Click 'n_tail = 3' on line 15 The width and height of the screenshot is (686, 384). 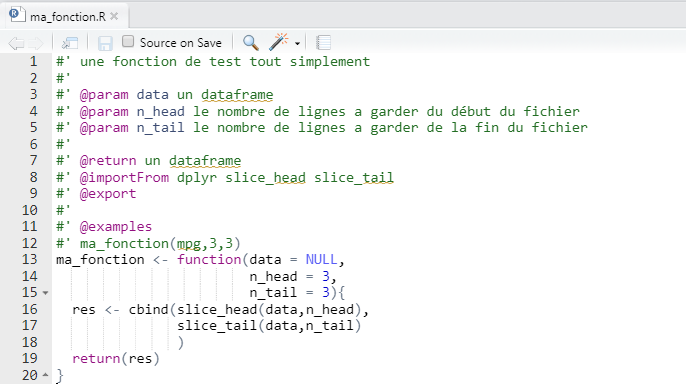tap(290, 292)
